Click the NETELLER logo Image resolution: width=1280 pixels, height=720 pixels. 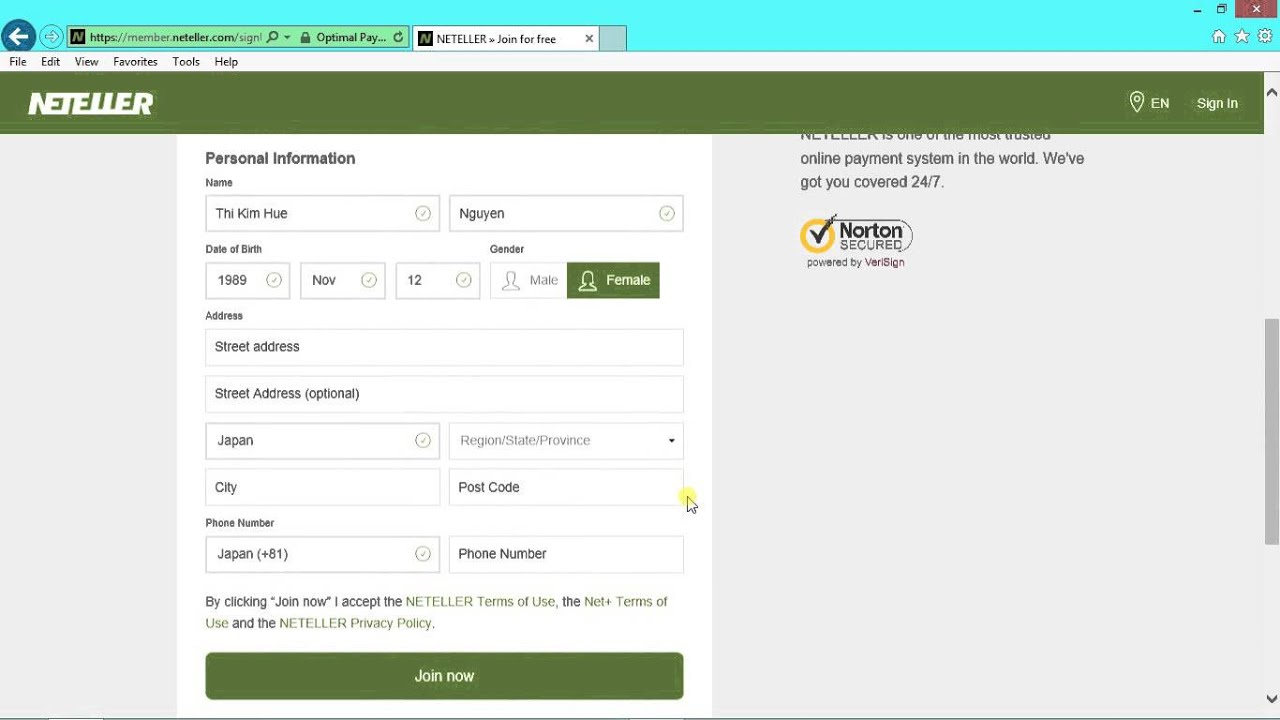click(91, 103)
